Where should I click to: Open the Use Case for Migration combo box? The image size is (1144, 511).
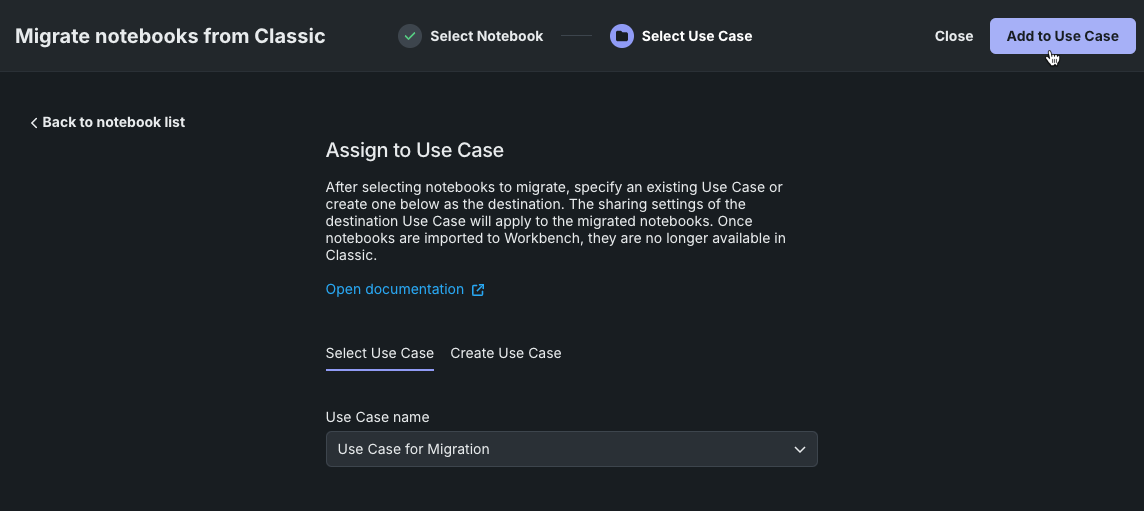point(571,450)
